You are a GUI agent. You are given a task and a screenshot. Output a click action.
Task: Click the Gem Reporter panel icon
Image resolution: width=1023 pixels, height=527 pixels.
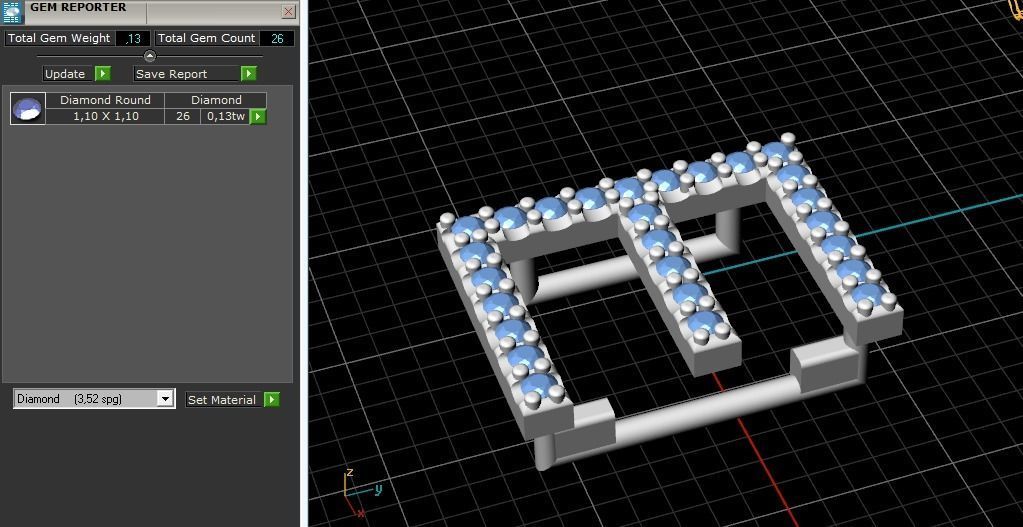tap(12, 12)
